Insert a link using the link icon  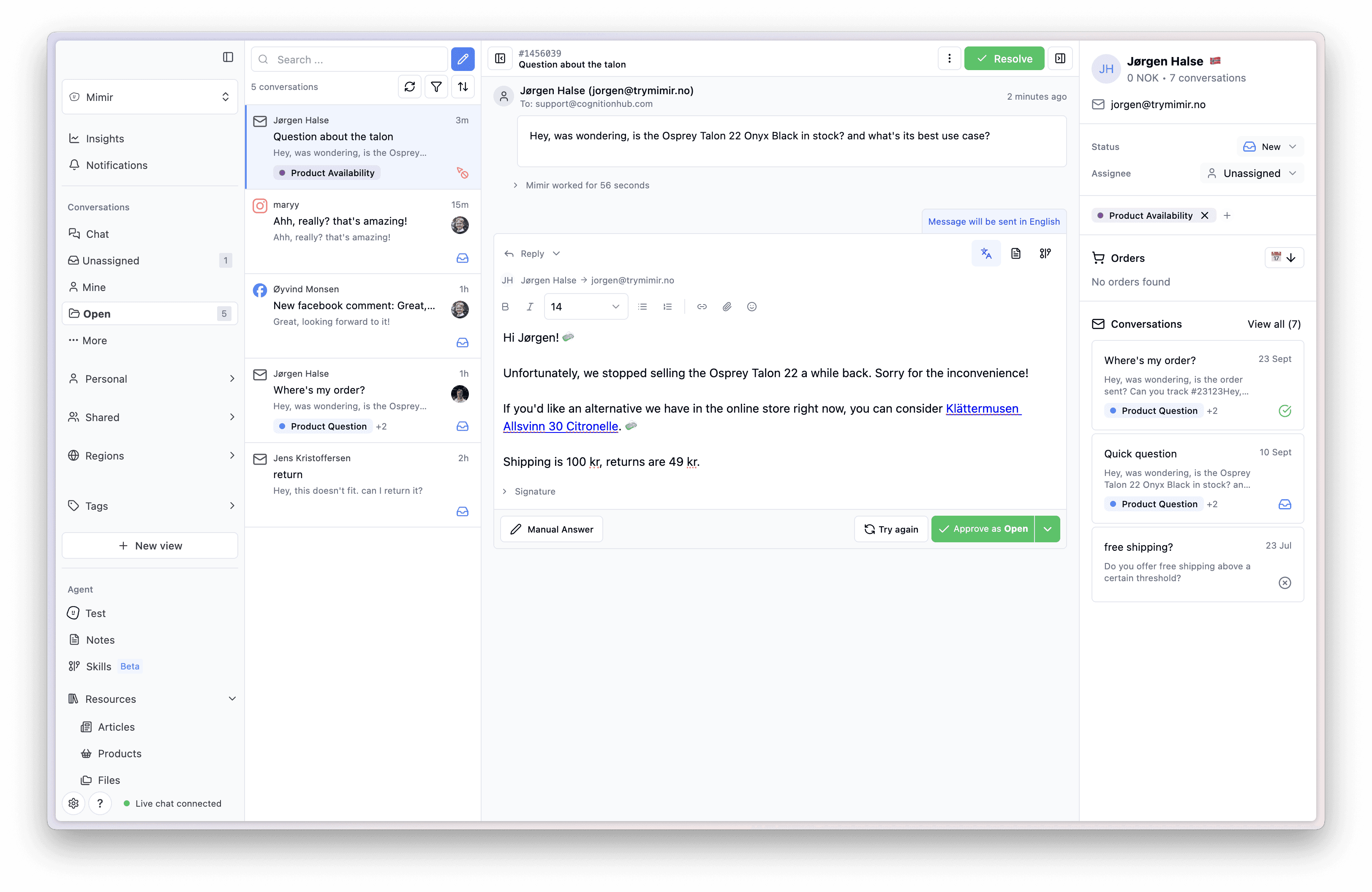point(702,307)
